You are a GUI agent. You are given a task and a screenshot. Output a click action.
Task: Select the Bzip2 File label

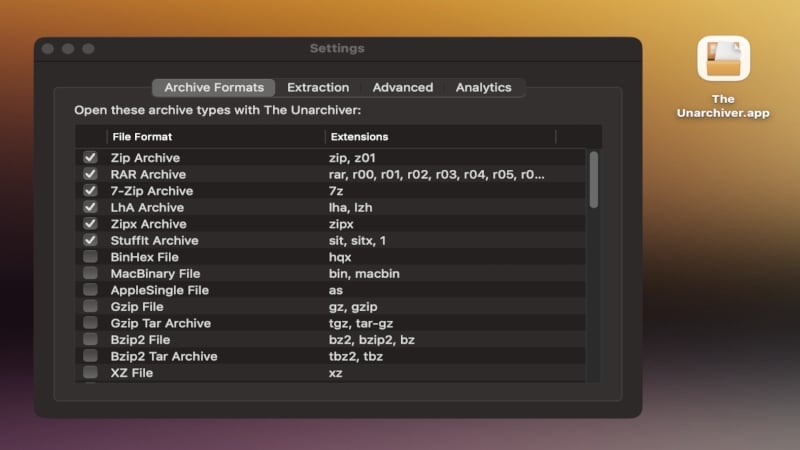140,340
